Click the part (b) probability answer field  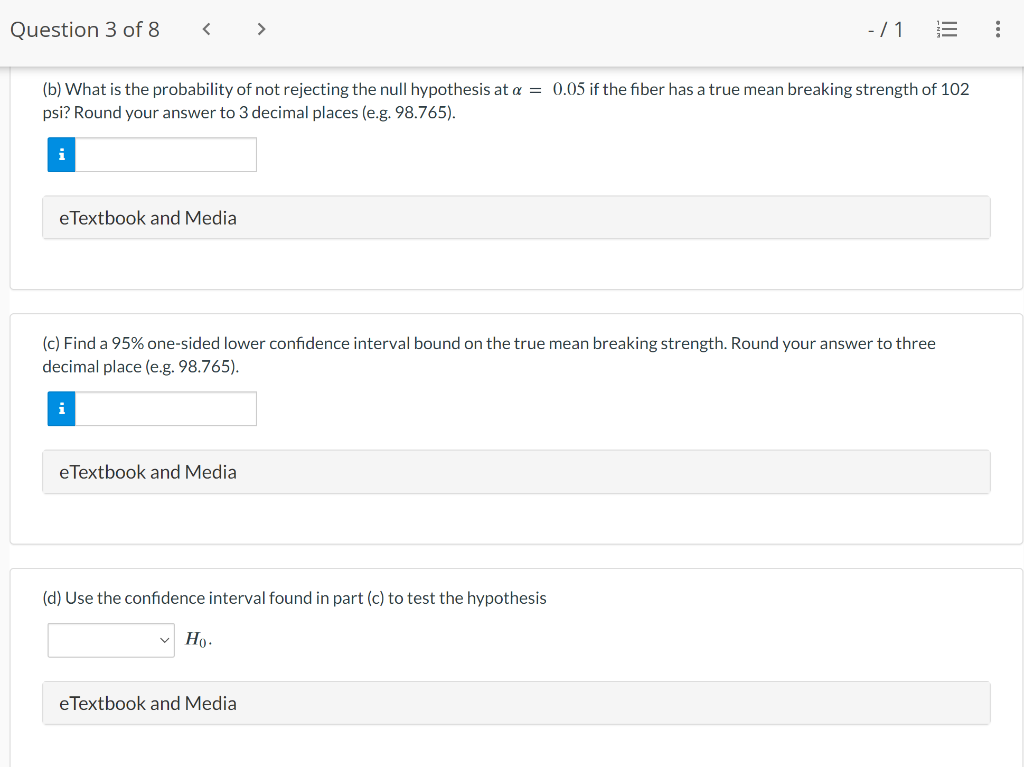[166, 155]
